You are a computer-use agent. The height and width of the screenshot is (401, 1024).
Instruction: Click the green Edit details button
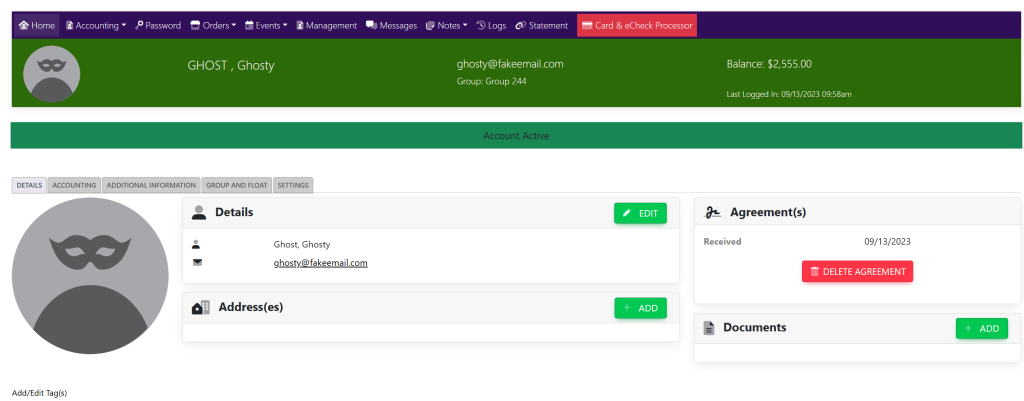point(640,213)
